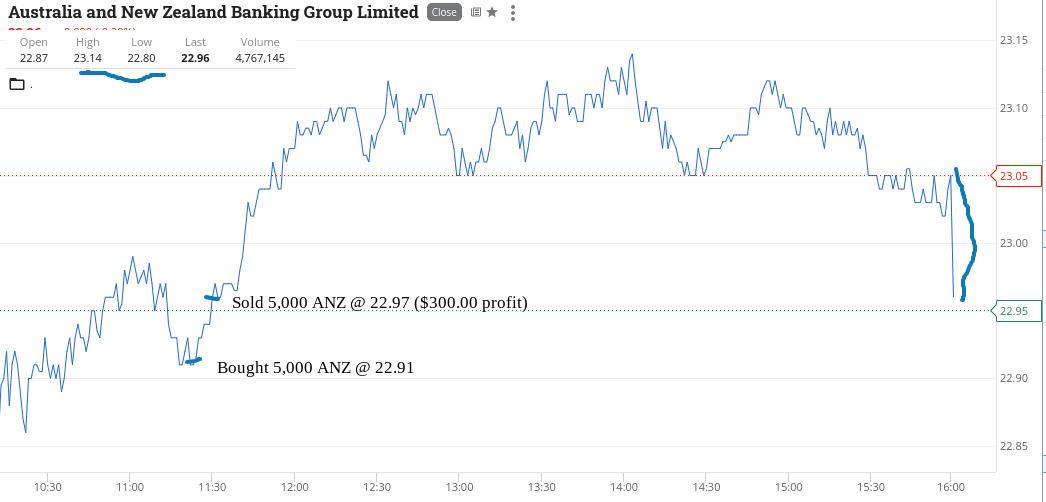
Task: Open the news list icon next to Close
Action: (476, 12)
